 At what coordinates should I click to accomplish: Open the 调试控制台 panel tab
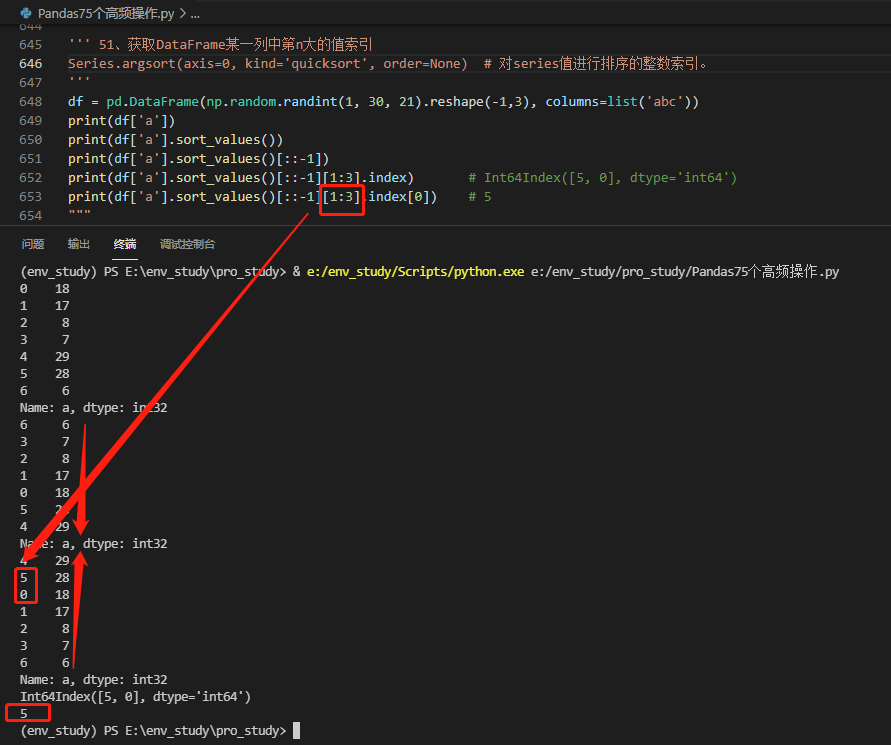pos(188,244)
